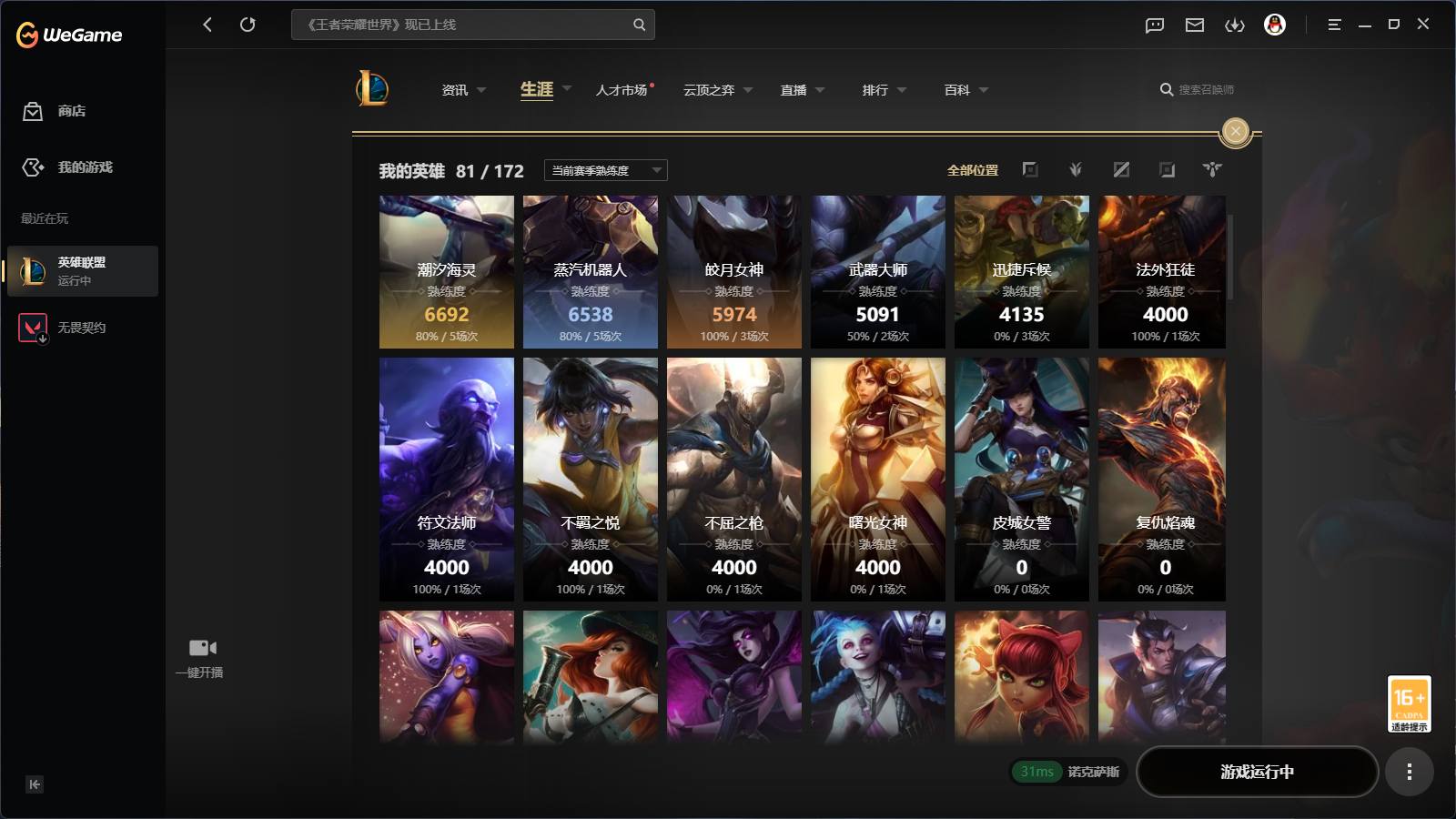The image size is (1456, 819).
Task: Click the QQ penguin account avatar
Action: click(1275, 25)
